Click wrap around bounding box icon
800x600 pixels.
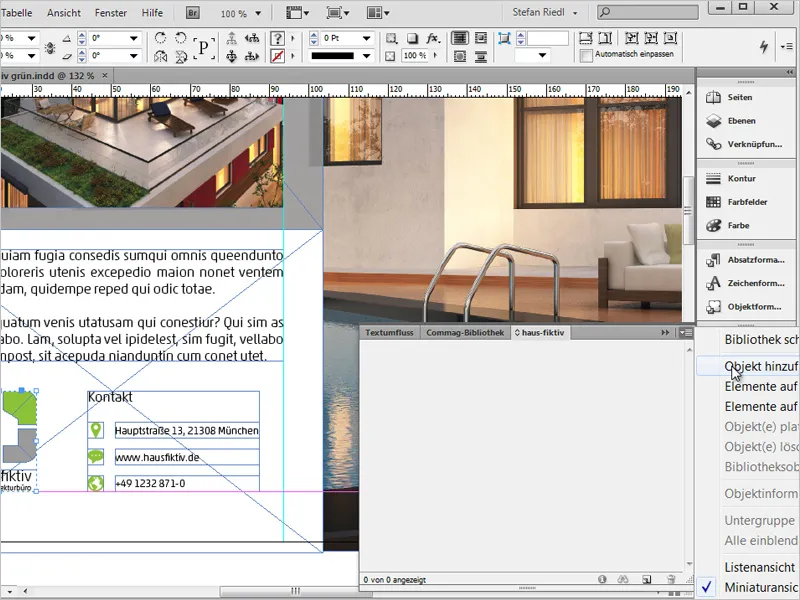coord(481,38)
